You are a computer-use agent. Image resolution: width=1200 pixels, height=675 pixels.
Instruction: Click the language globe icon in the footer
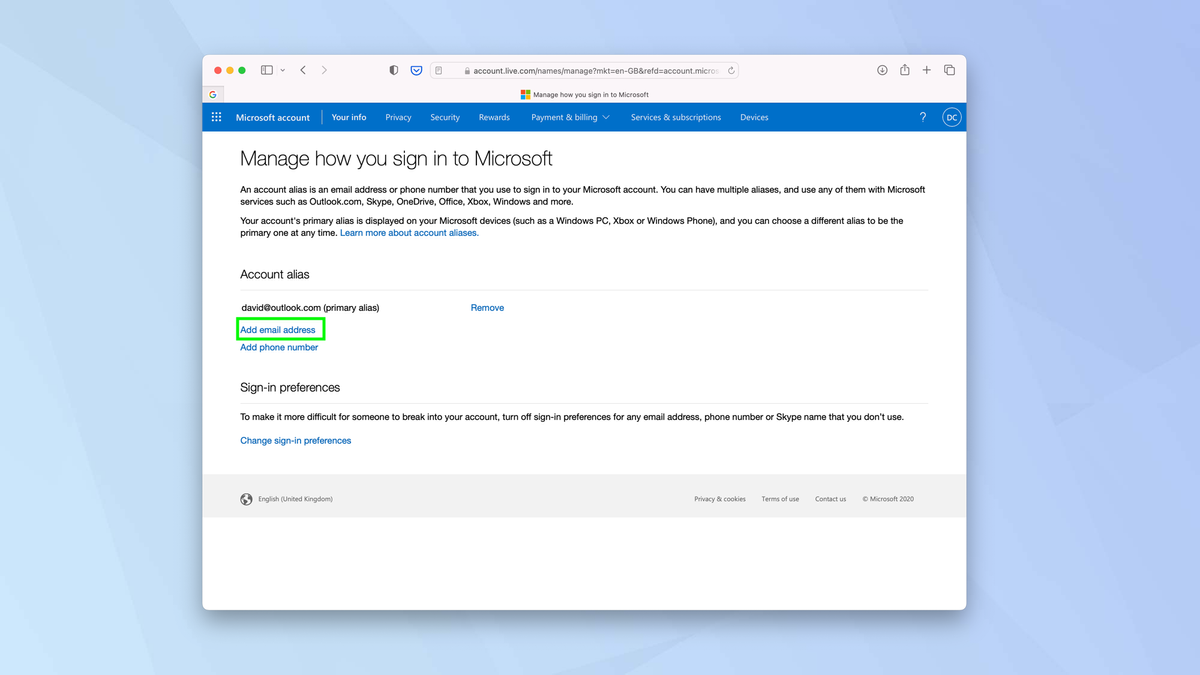pos(246,498)
